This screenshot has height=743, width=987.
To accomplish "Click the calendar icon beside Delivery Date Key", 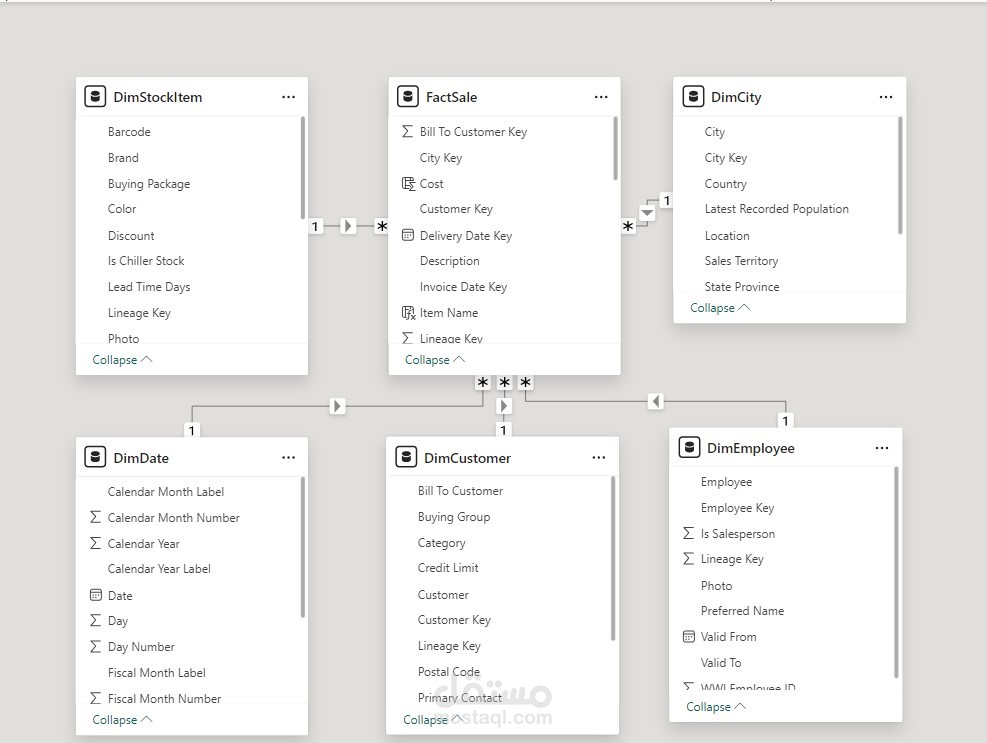I will (x=408, y=236).
